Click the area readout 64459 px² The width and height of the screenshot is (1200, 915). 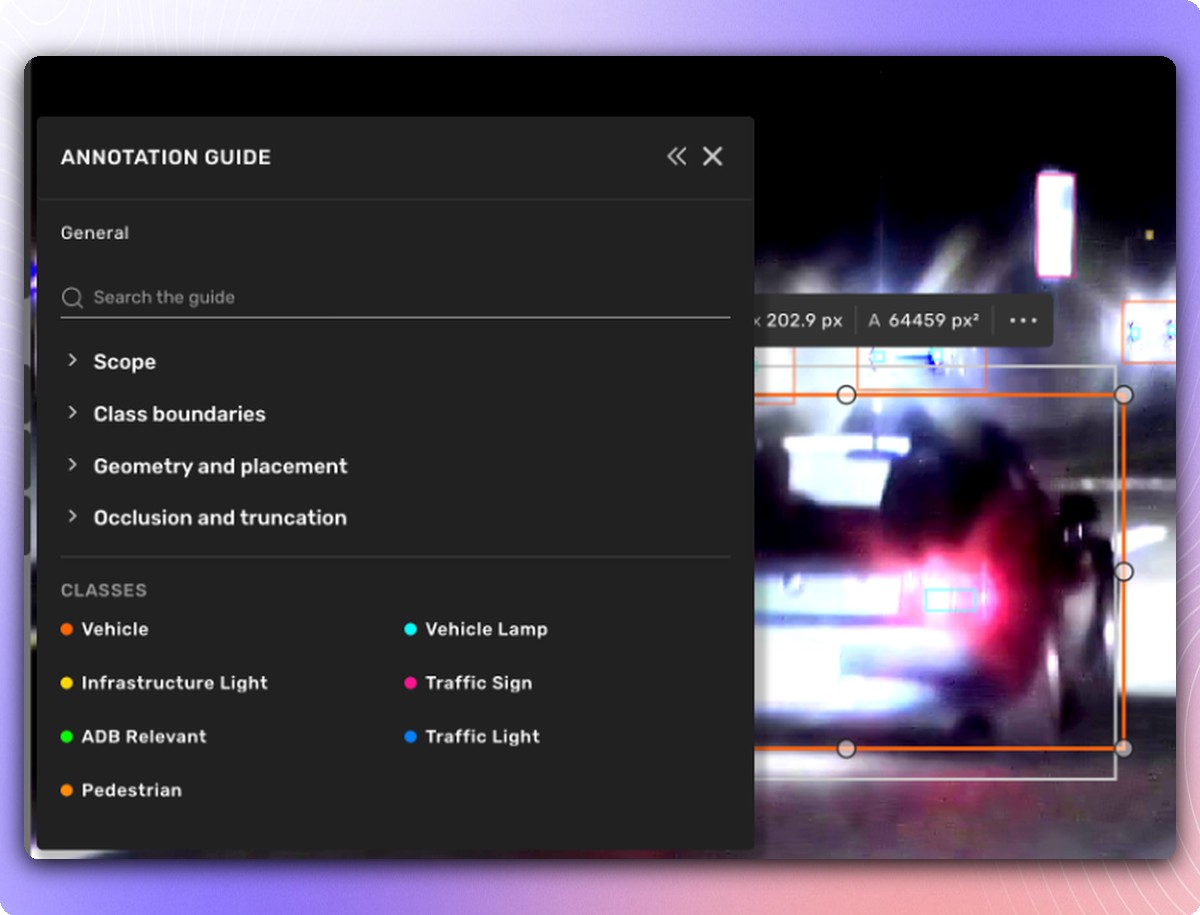pos(923,321)
